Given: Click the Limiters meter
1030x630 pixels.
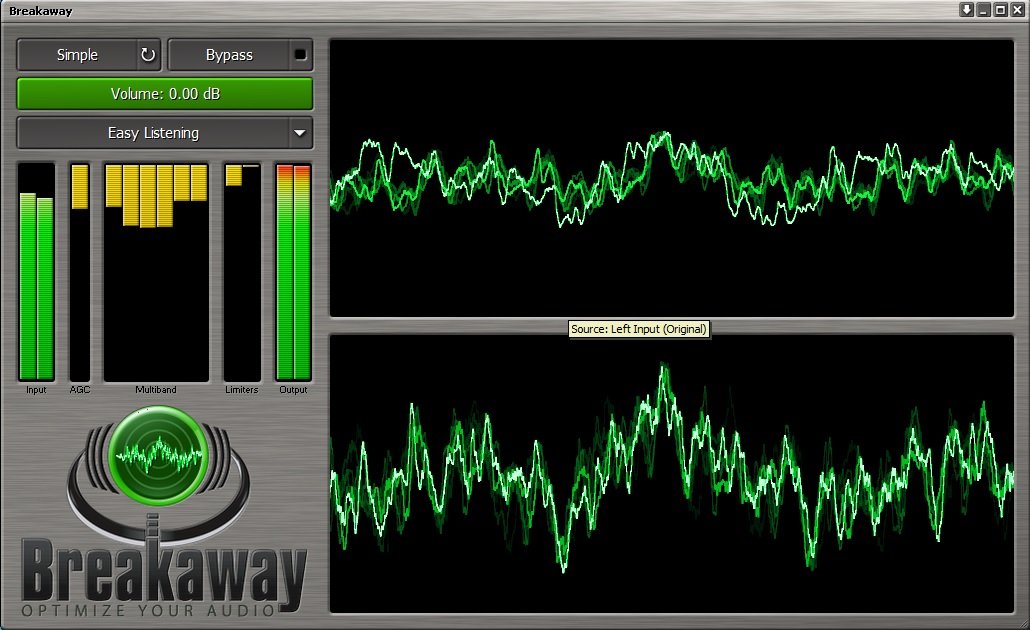Looking at the screenshot, I should [242, 272].
